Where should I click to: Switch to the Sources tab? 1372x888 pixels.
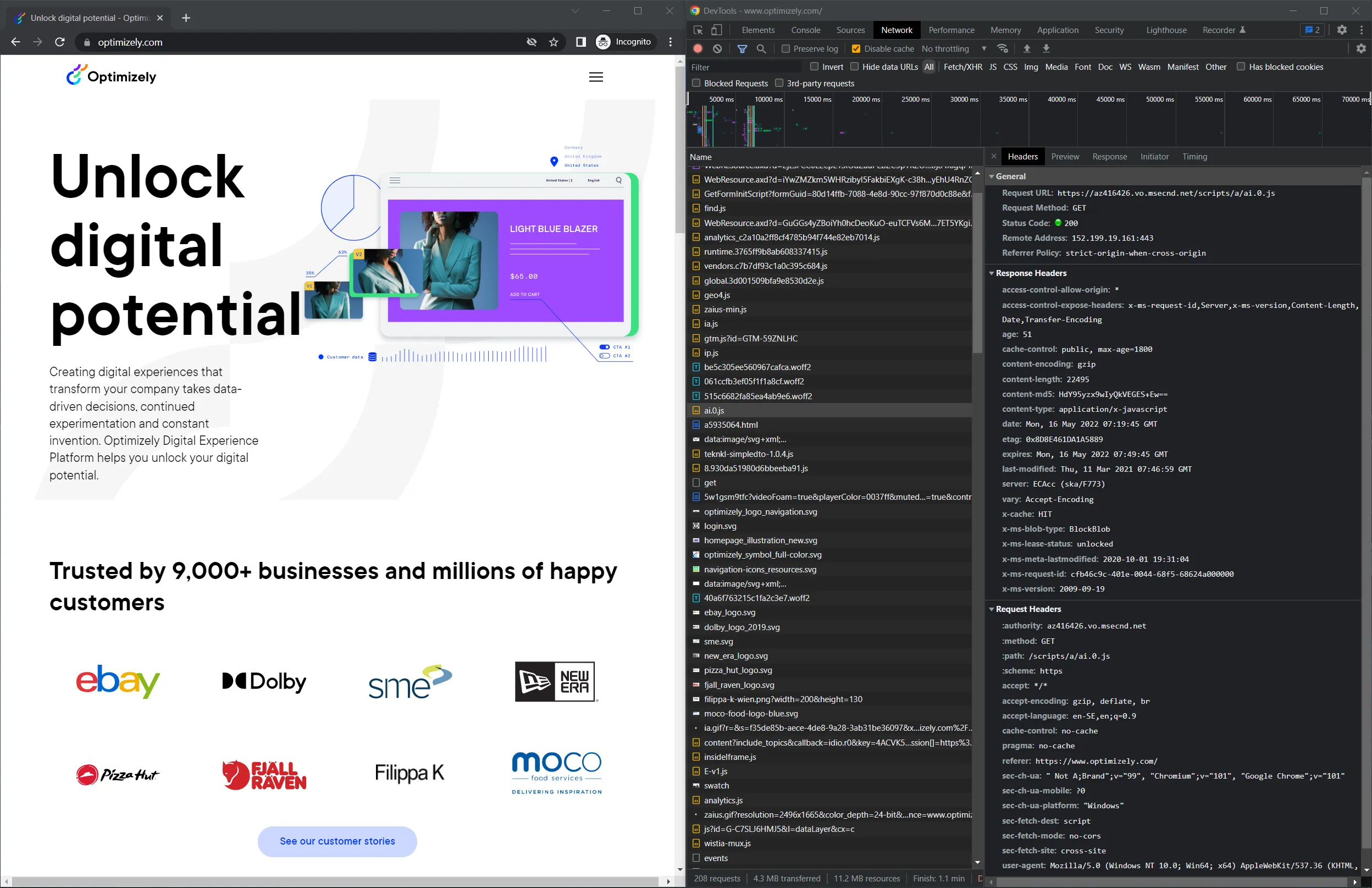pyautogui.click(x=850, y=30)
